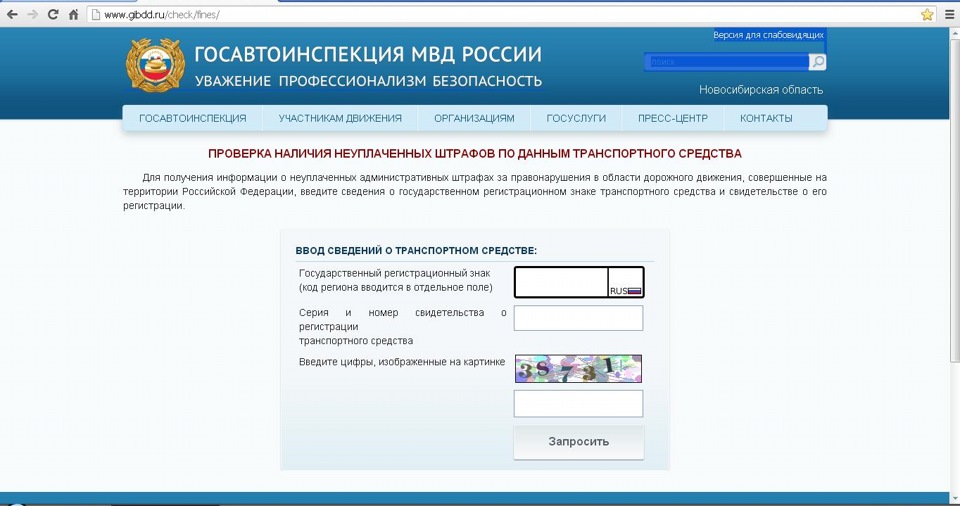960x506 pixels.
Task: Bookmark the page with the star icon
Action: click(927, 14)
